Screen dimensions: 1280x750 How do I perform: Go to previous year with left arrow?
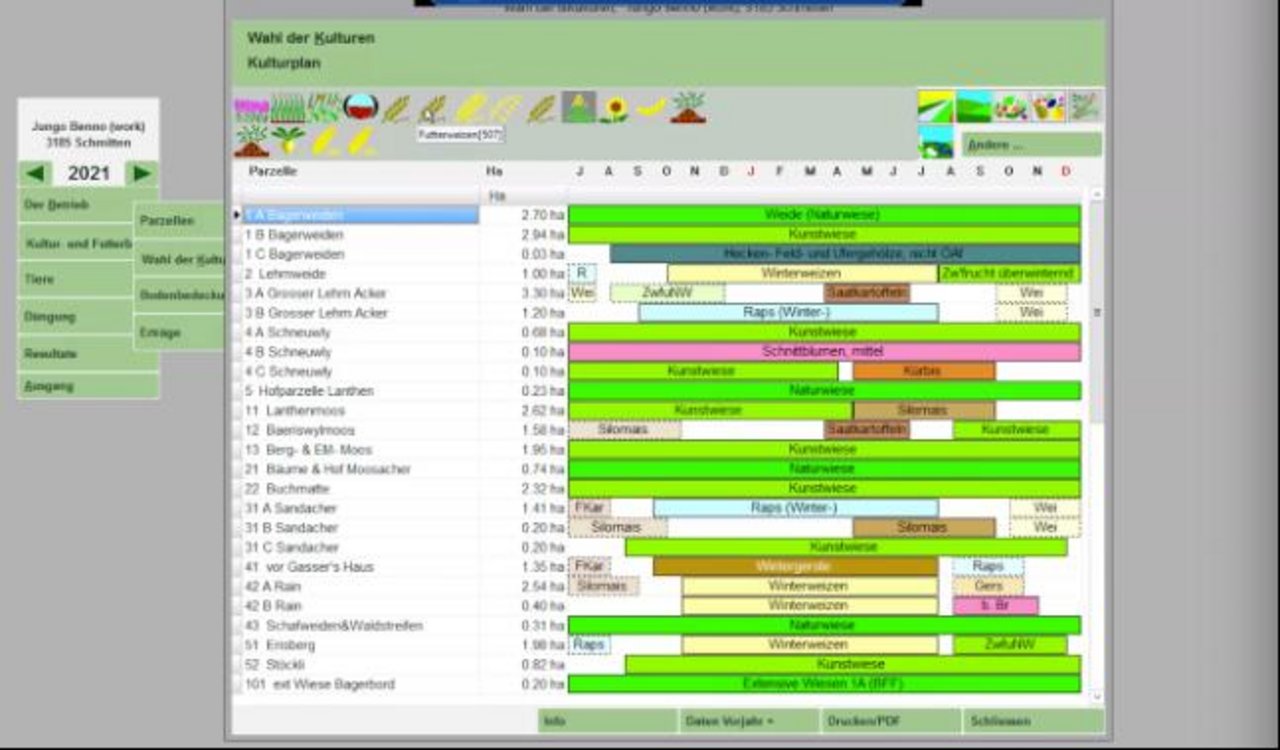(x=36, y=173)
